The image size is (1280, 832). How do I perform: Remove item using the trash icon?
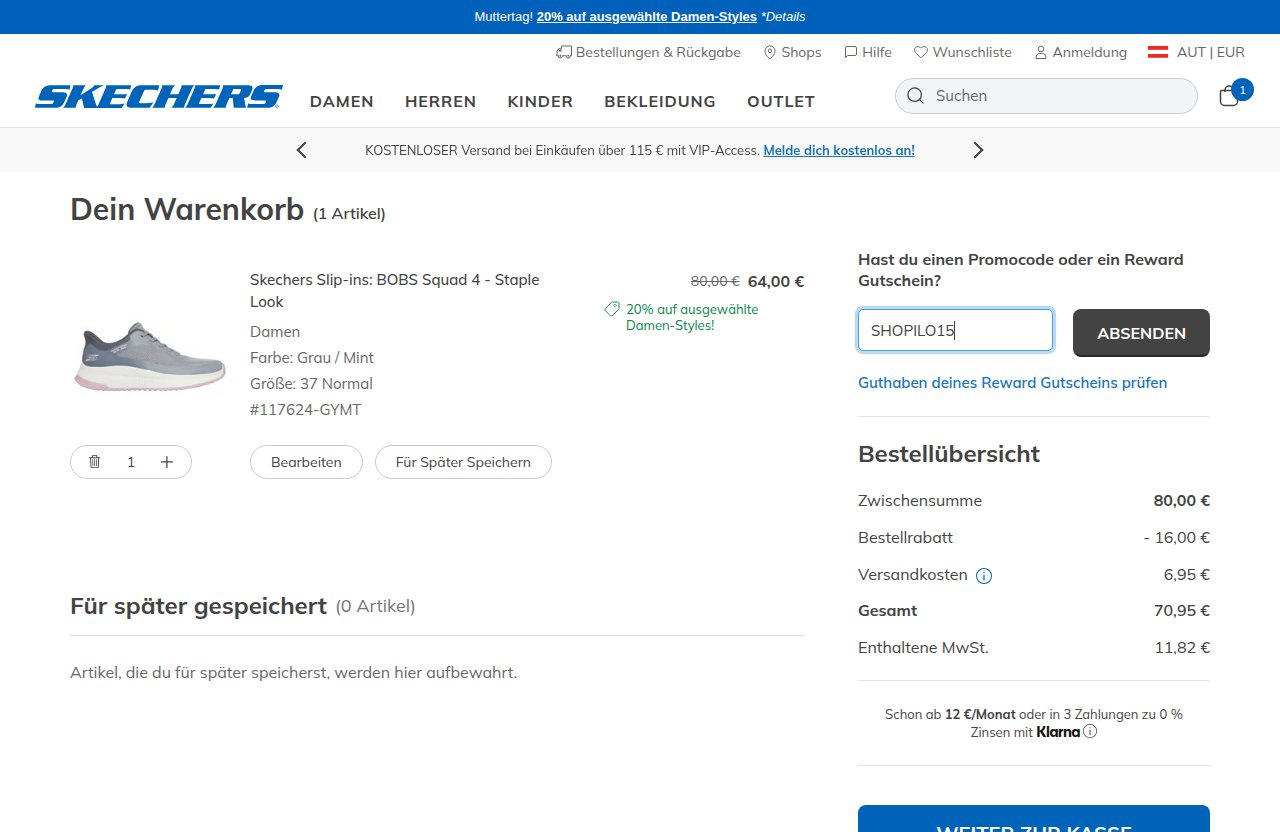coord(95,461)
